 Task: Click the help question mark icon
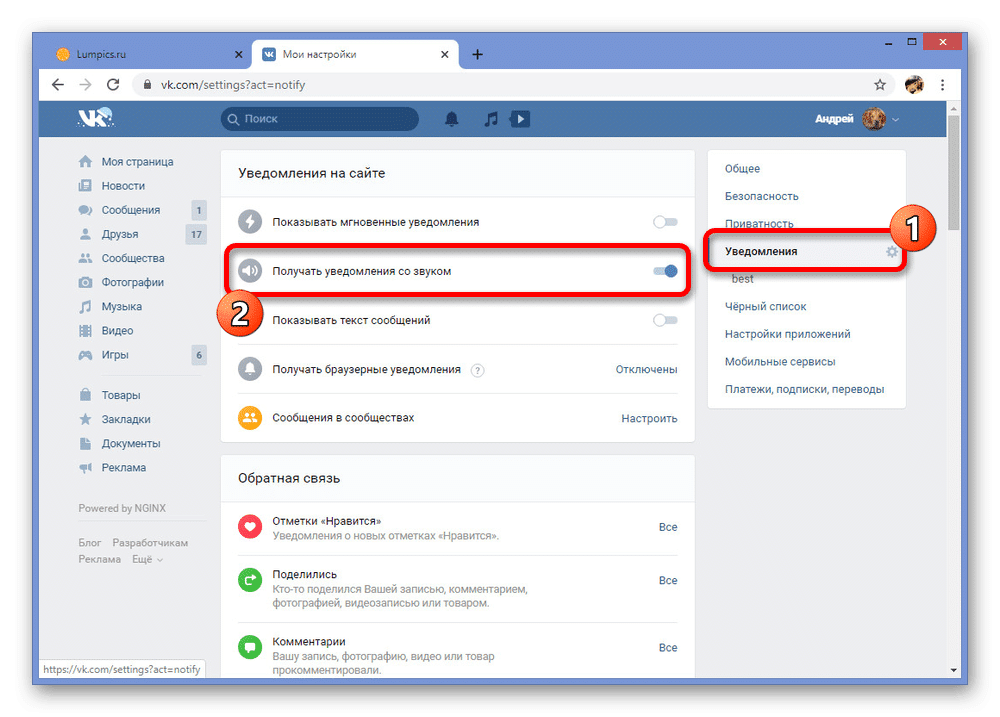[477, 370]
